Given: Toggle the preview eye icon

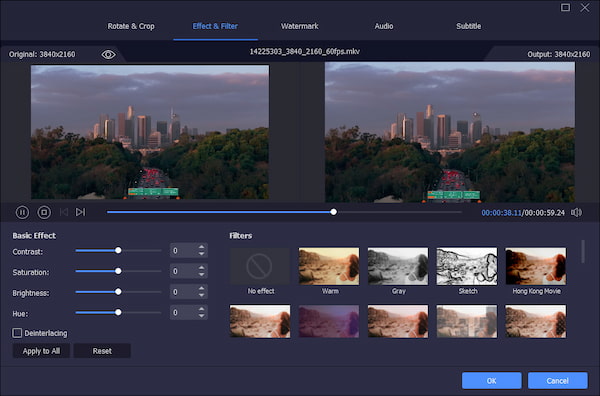Looking at the screenshot, I should pyautogui.click(x=108, y=55).
